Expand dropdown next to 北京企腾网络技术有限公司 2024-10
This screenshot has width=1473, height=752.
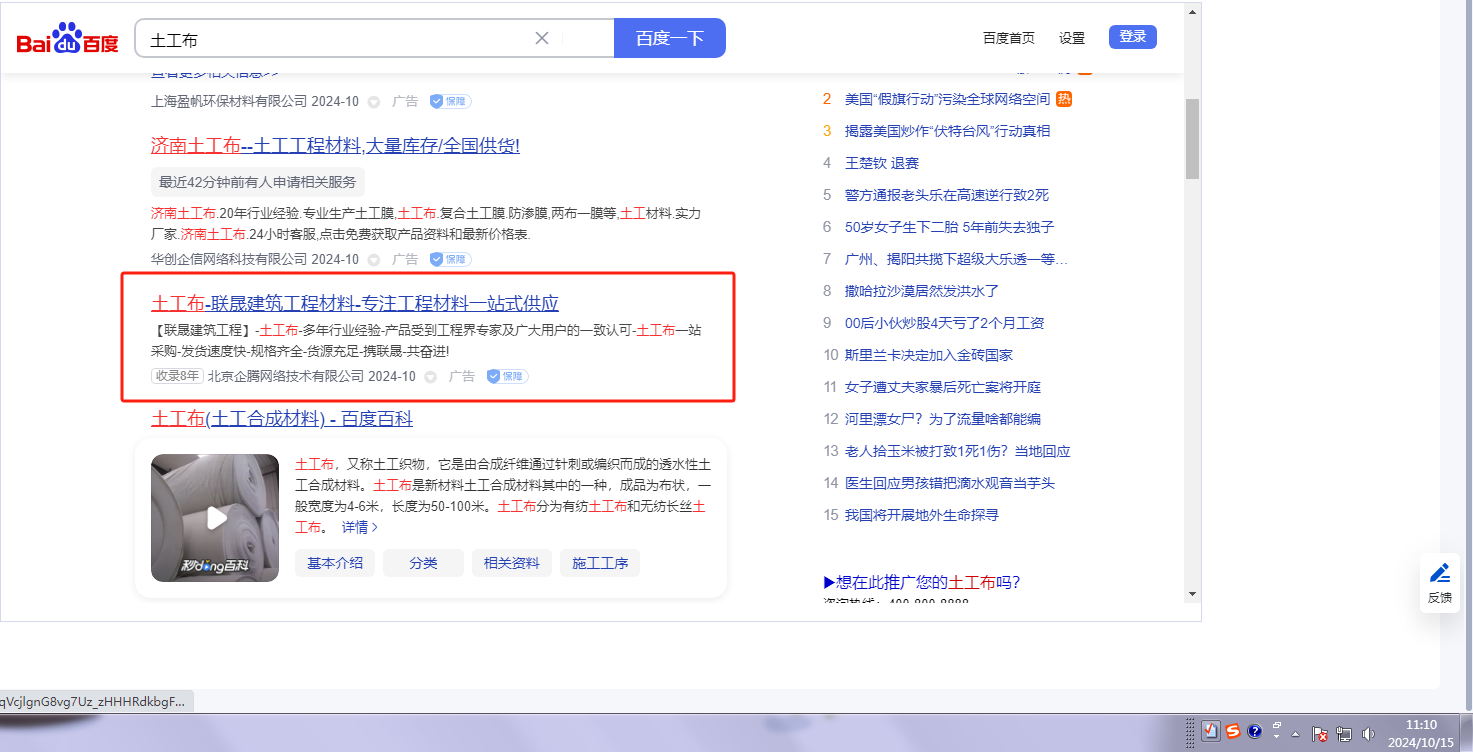tap(431, 377)
